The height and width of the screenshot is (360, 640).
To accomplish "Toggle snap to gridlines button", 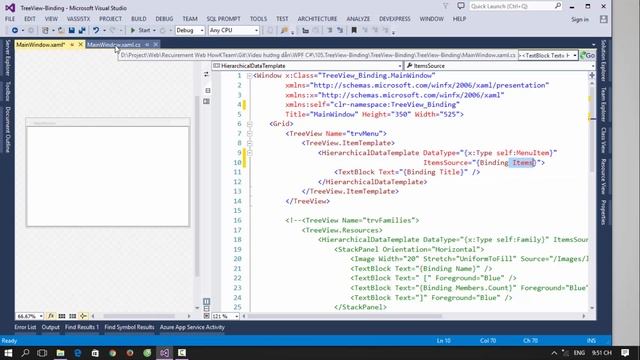I will (x=73, y=316).
